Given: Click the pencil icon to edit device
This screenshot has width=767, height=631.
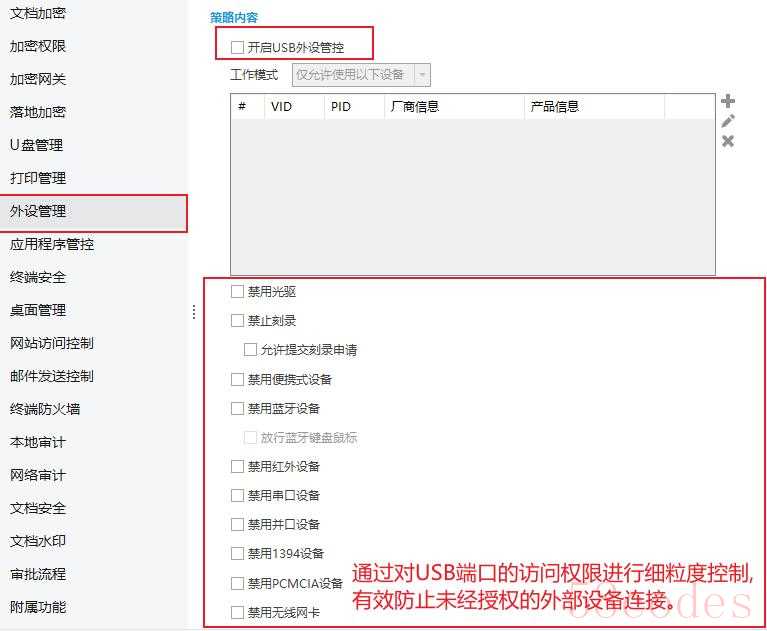Looking at the screenshot, I should (728, 121).
